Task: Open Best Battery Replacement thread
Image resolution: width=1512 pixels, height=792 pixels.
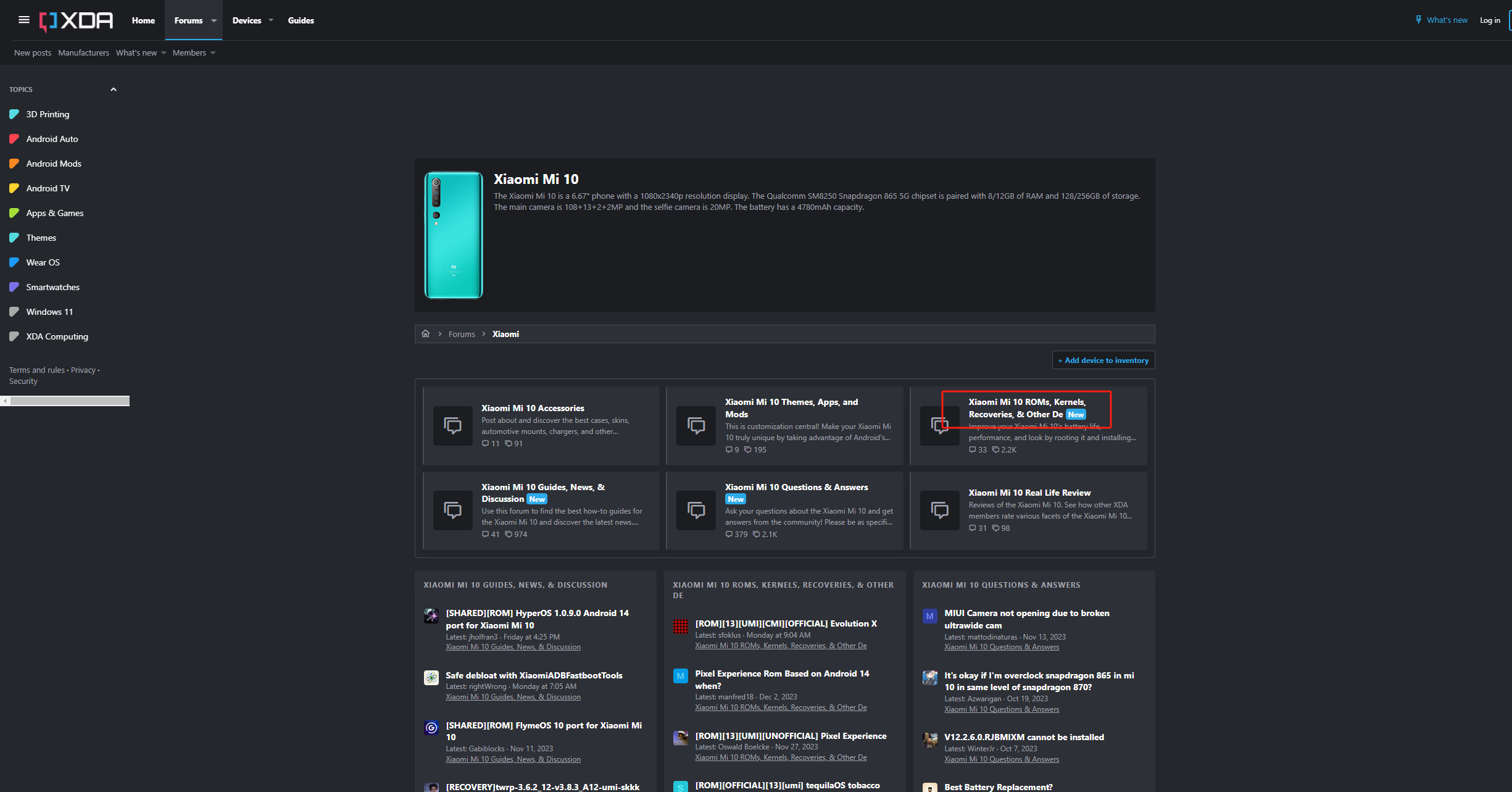Action: (x=998, y=787)
